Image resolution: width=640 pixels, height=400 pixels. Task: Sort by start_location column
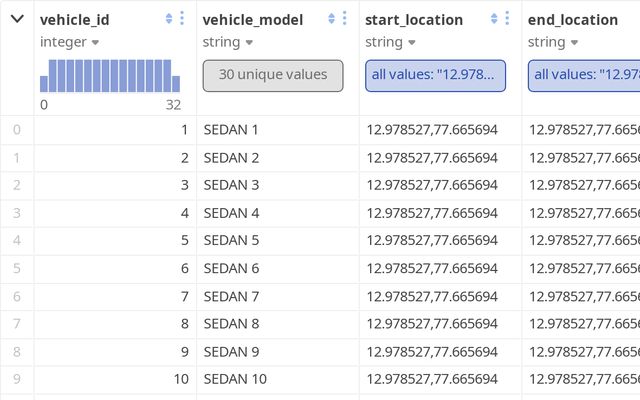click(x=494, y=19)
